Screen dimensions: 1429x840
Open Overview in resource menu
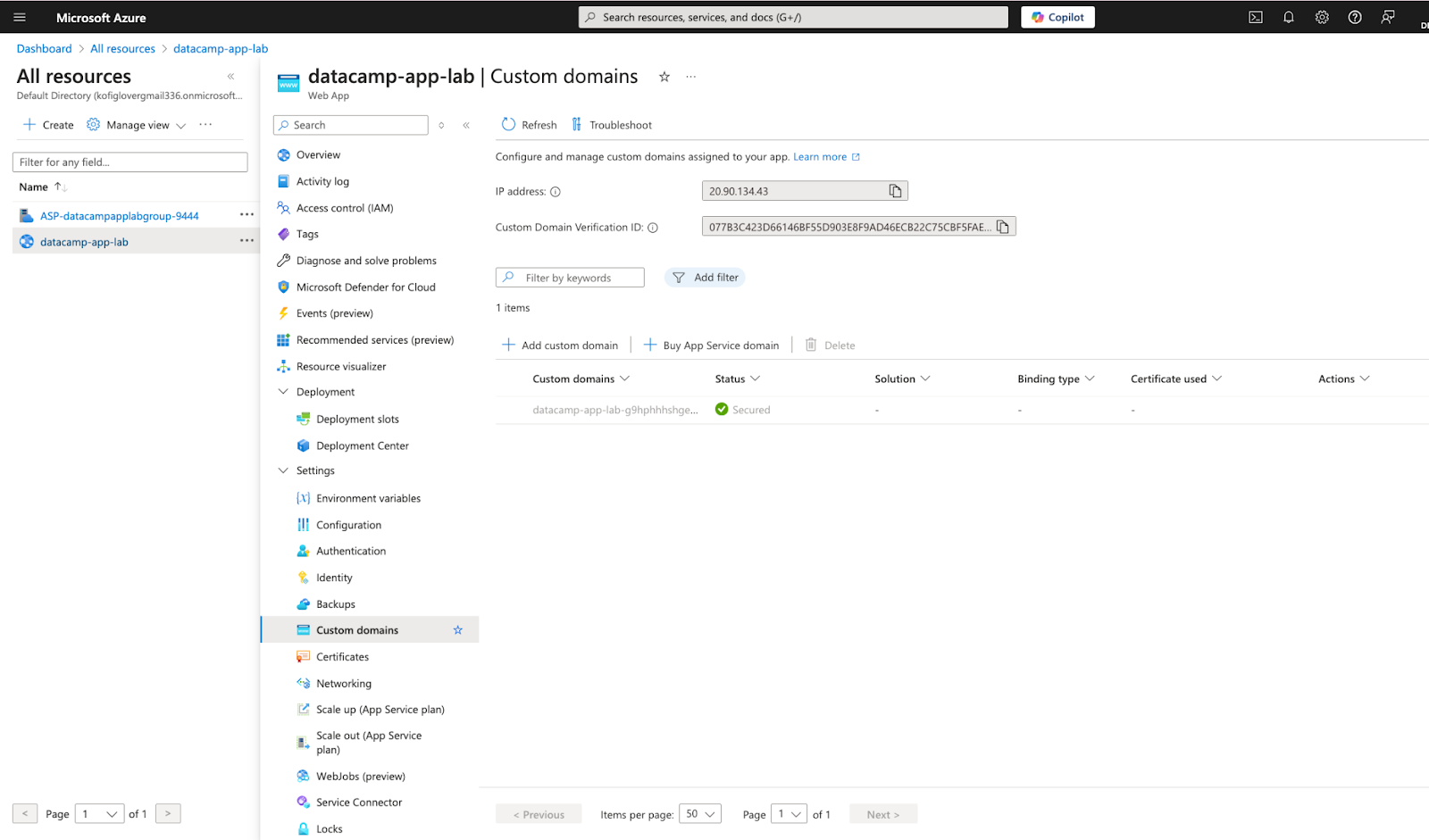click(318, 155)
